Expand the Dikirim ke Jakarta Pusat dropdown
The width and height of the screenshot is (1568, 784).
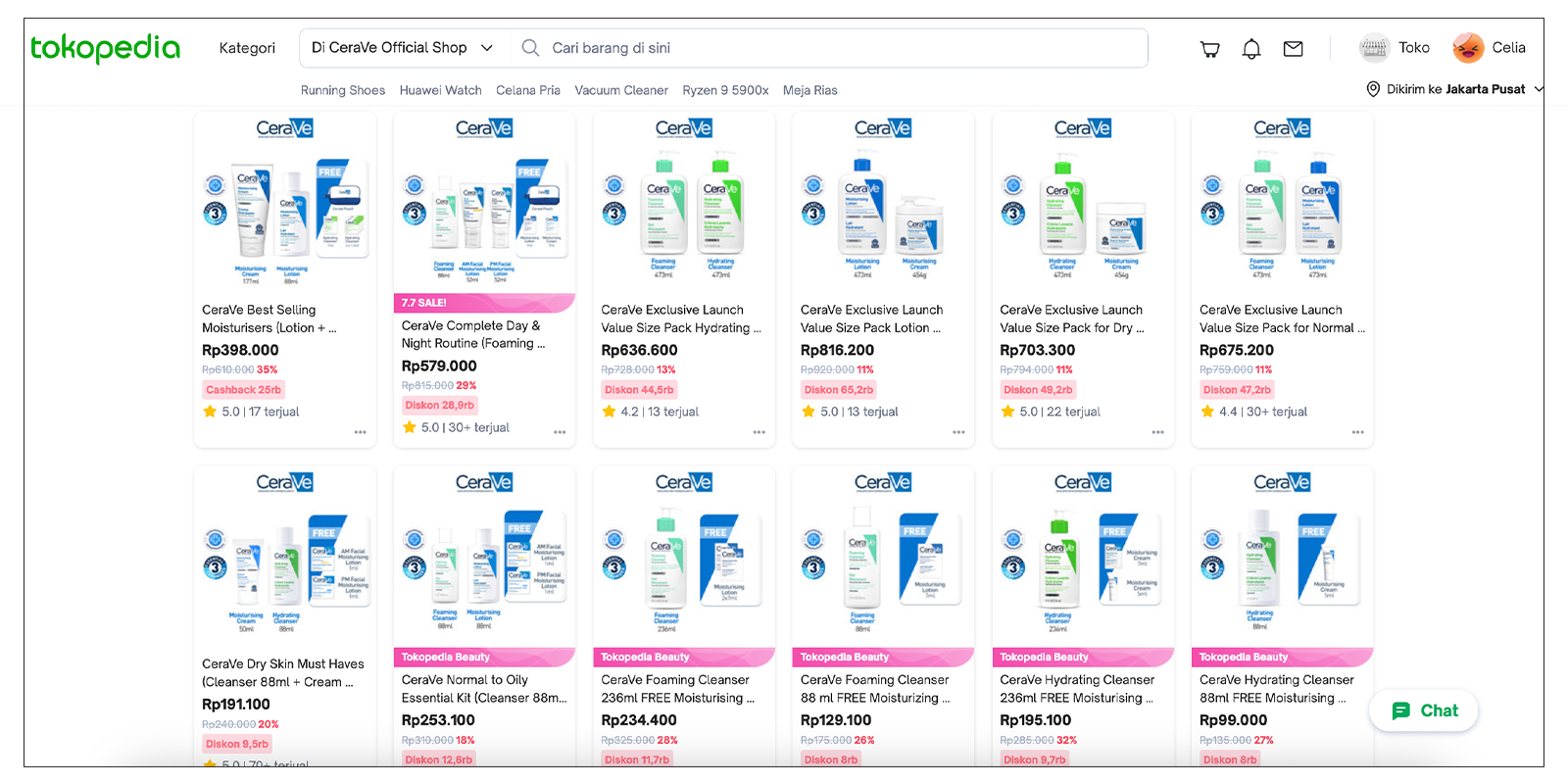pyautogui.click(x=1540, y=88)
